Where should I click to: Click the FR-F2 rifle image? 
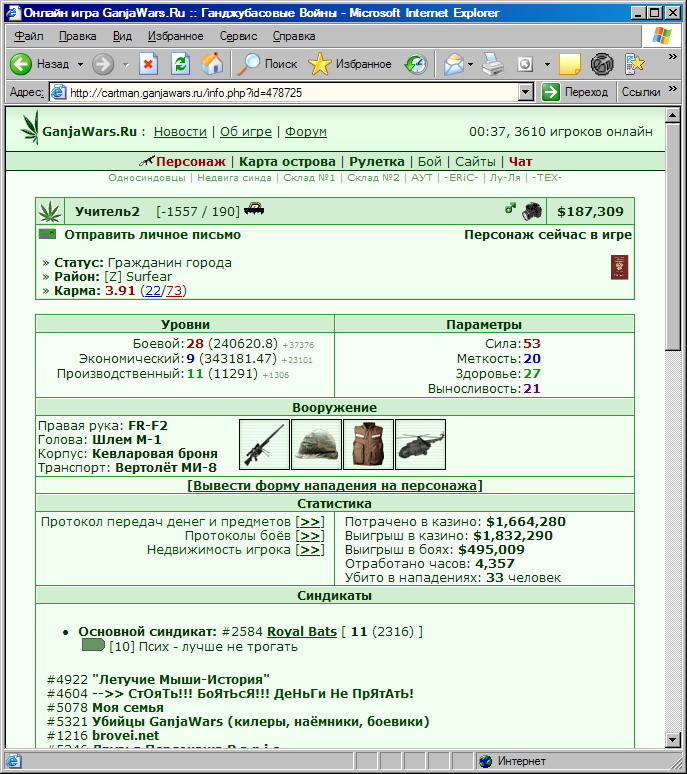coord(265,444)
